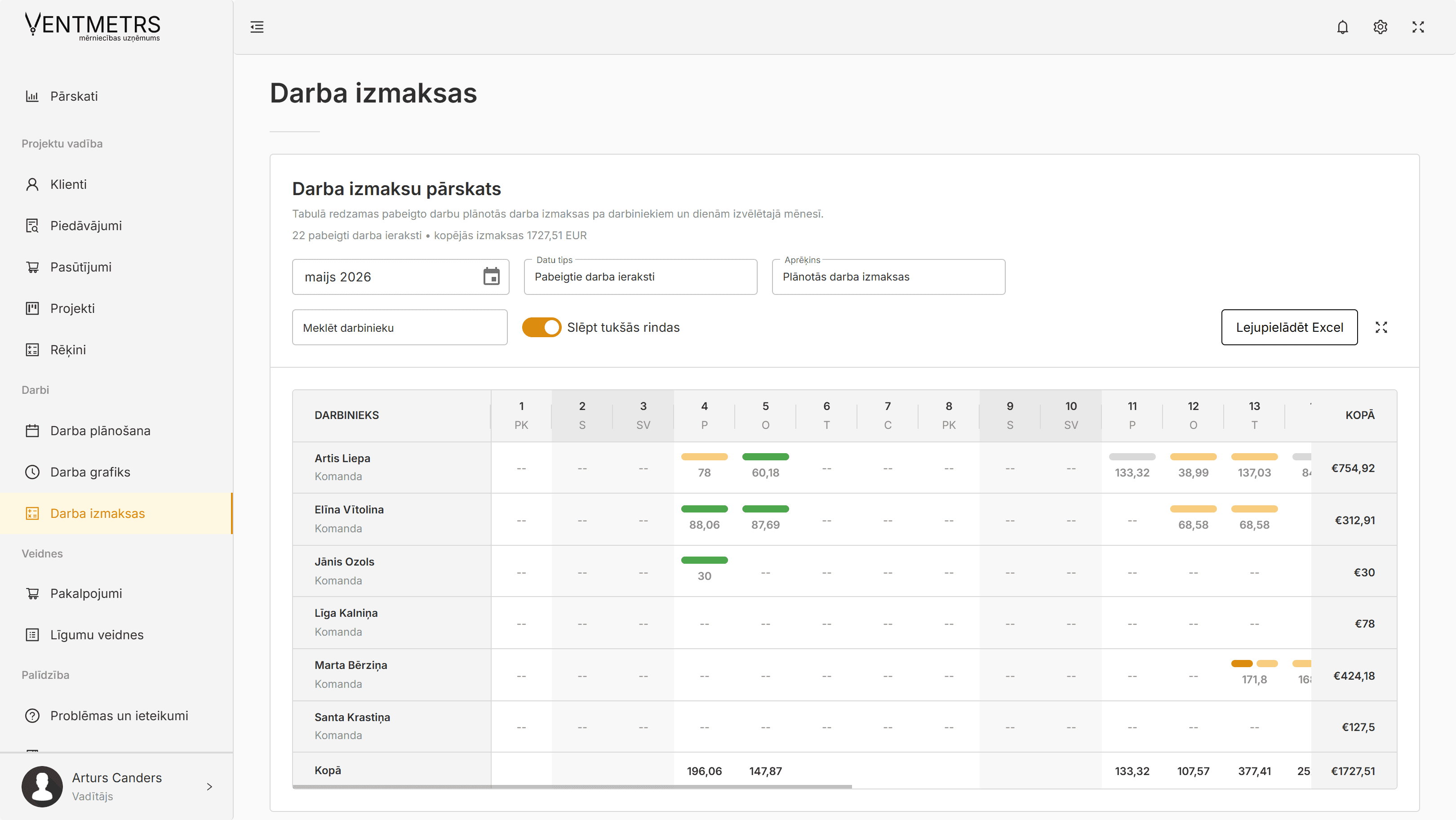Click Arturs Canders avatar
1456x820 pixels.
[42, 786]
